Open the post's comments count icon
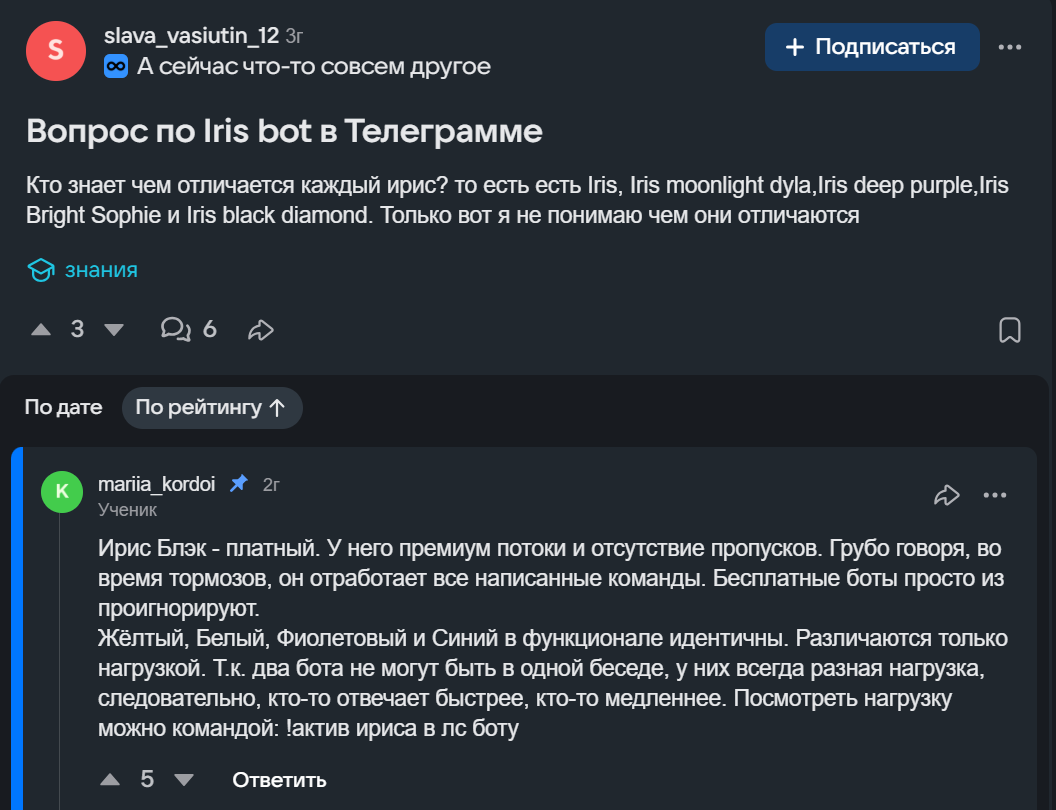 pyautogui.click(x=175, y=329)
